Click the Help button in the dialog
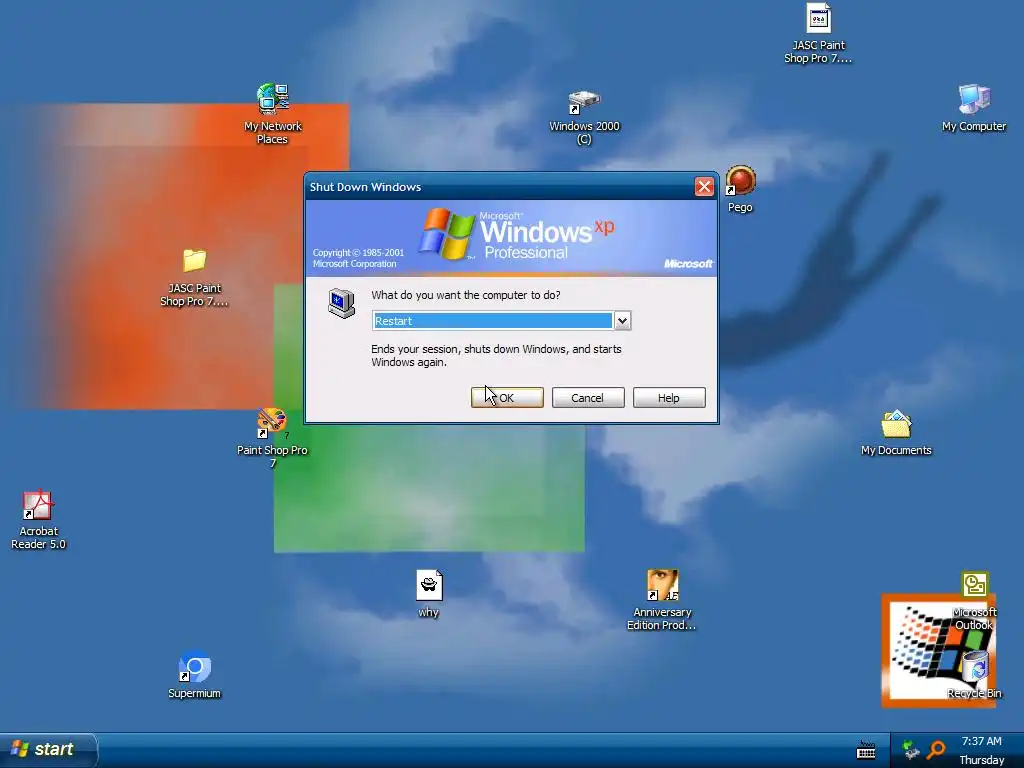Screen dimensions: 1024x768 [669, 398]
